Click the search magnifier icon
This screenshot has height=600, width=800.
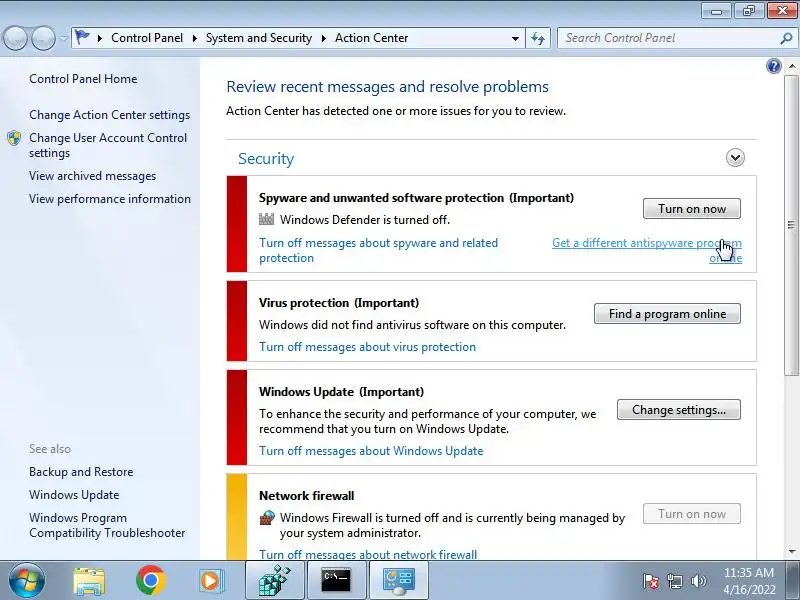pyautogui.click(x=786, y=38)
